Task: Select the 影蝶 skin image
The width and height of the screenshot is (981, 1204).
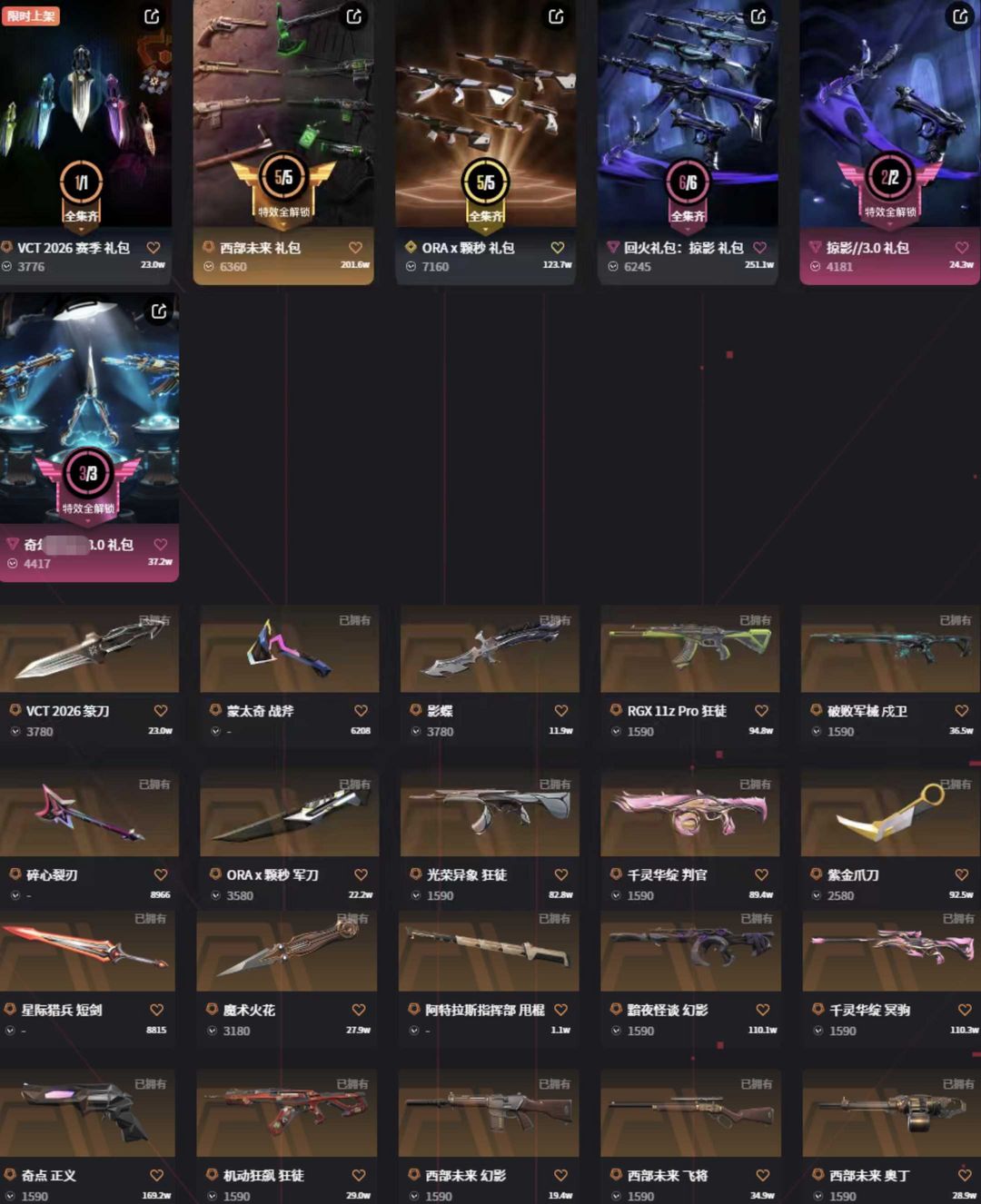Action: [490, 649]
